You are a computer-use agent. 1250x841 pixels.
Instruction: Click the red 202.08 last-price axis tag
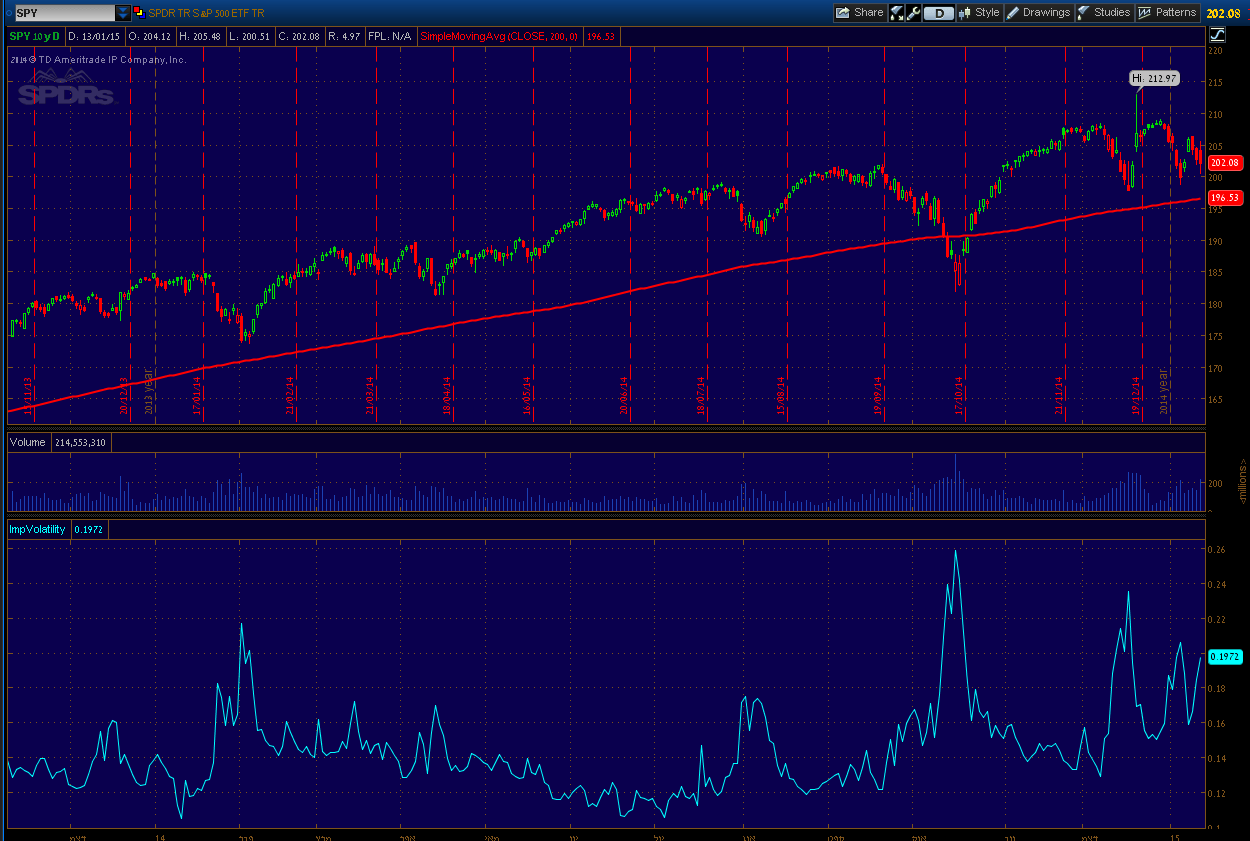pos(1224,162)
